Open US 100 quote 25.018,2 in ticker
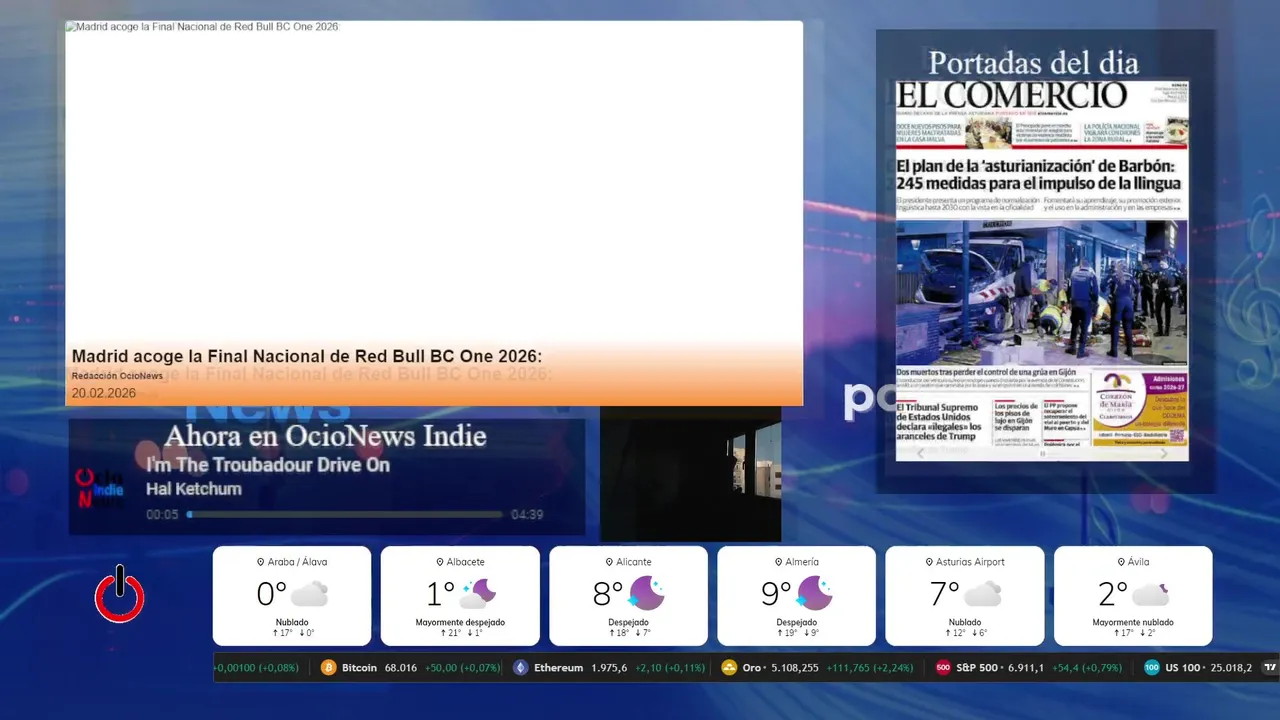The height and width of the screenshot is (720, 1280). [x=1231, y=668]
